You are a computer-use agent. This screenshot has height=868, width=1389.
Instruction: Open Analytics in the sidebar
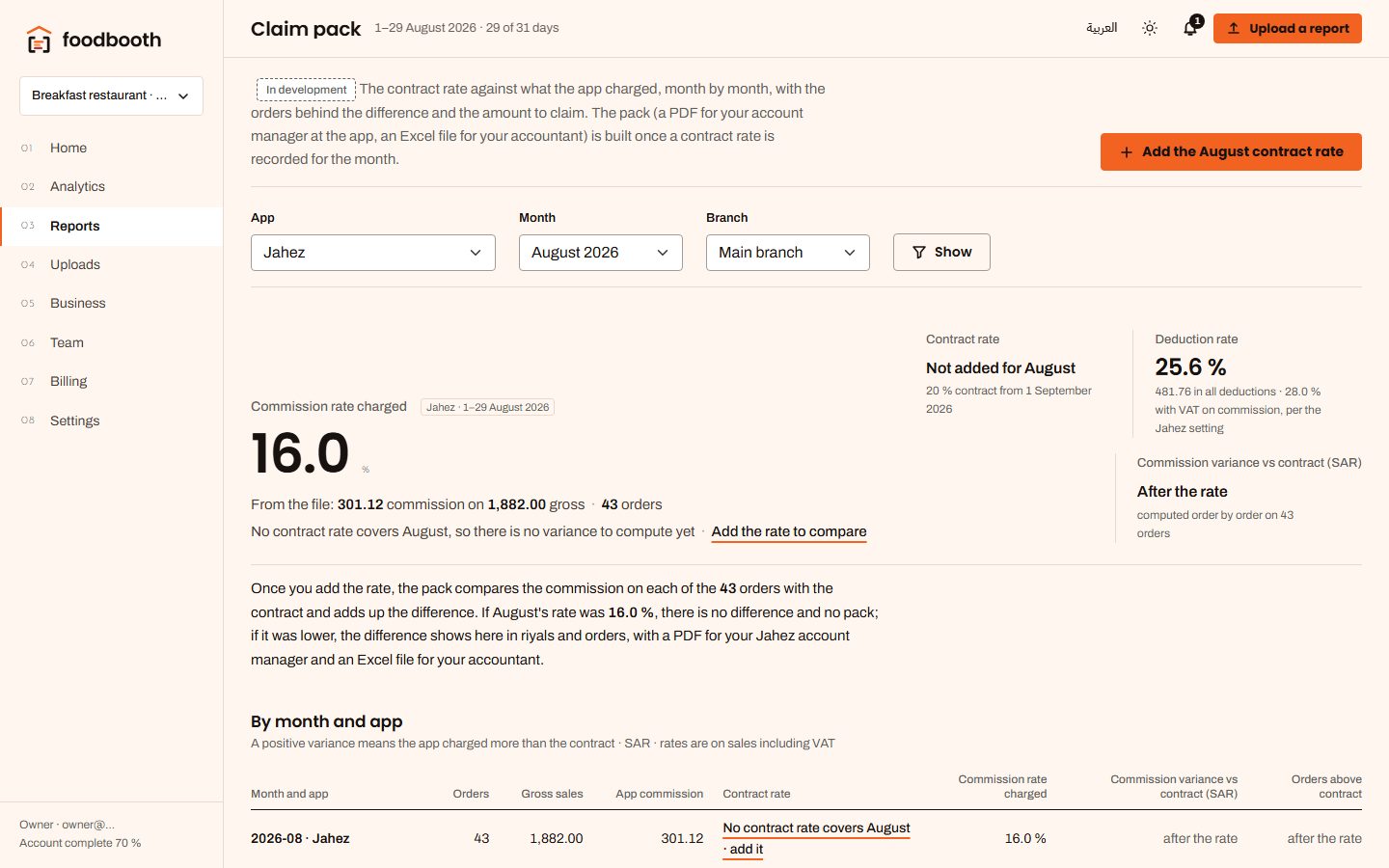[x=111, y=186]
